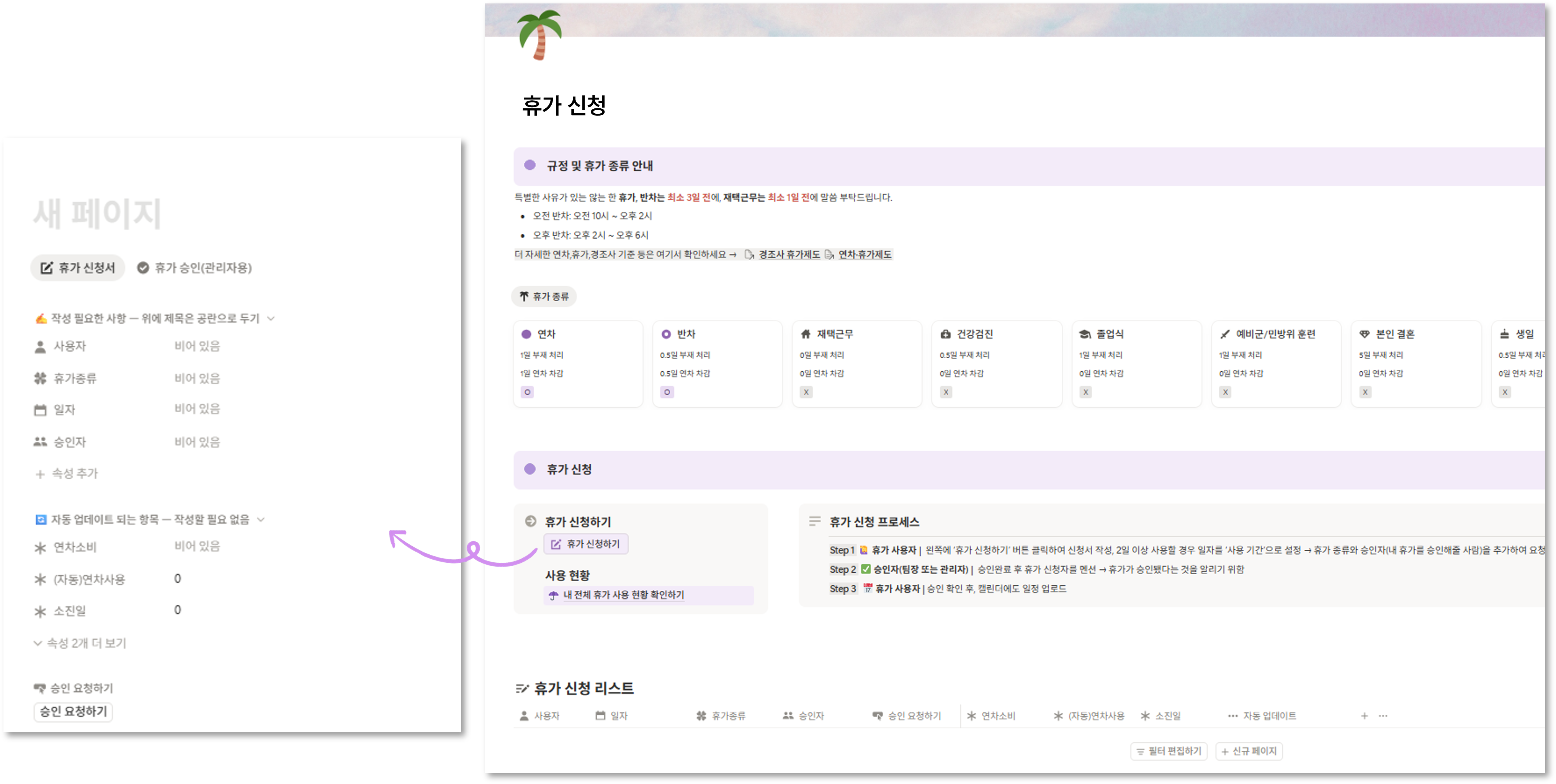Click the 일자 calendar icon in form

point(40,410)
